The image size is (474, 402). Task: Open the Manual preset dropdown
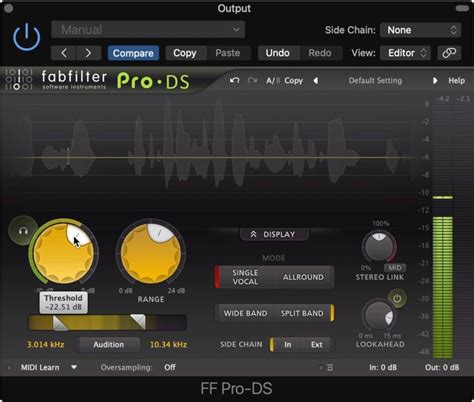pyautogui.click(x=148, y=30)
